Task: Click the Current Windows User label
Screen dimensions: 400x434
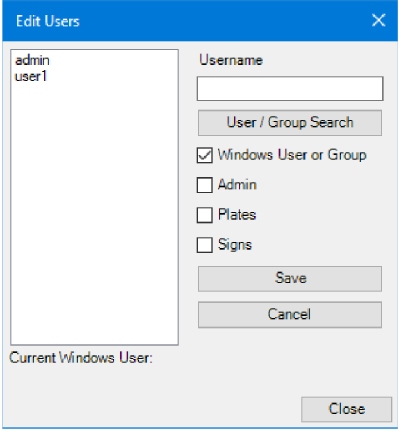Action: [x=81, y=358]
